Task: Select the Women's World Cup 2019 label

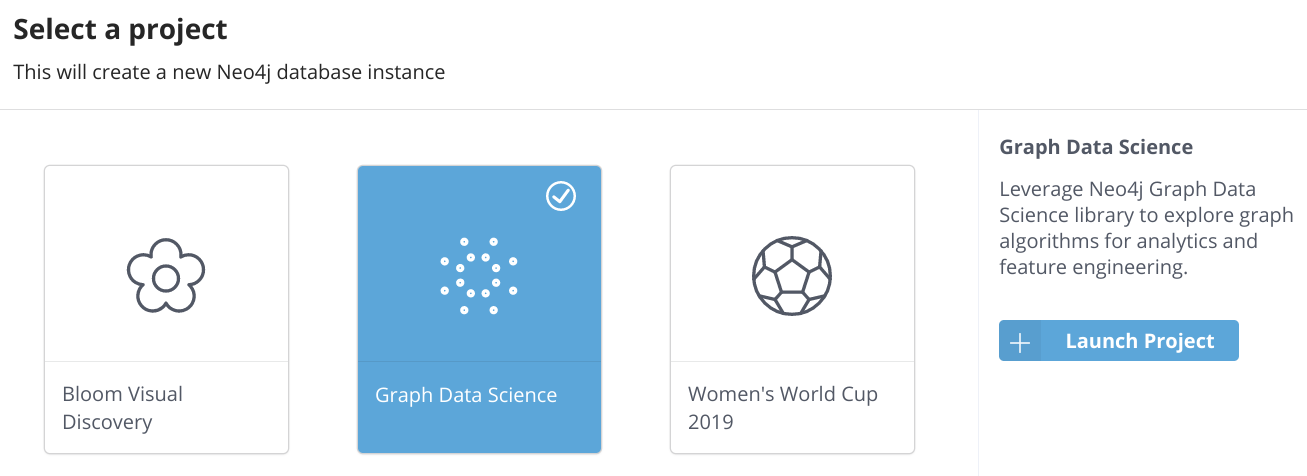Action: tap(782, 408)
